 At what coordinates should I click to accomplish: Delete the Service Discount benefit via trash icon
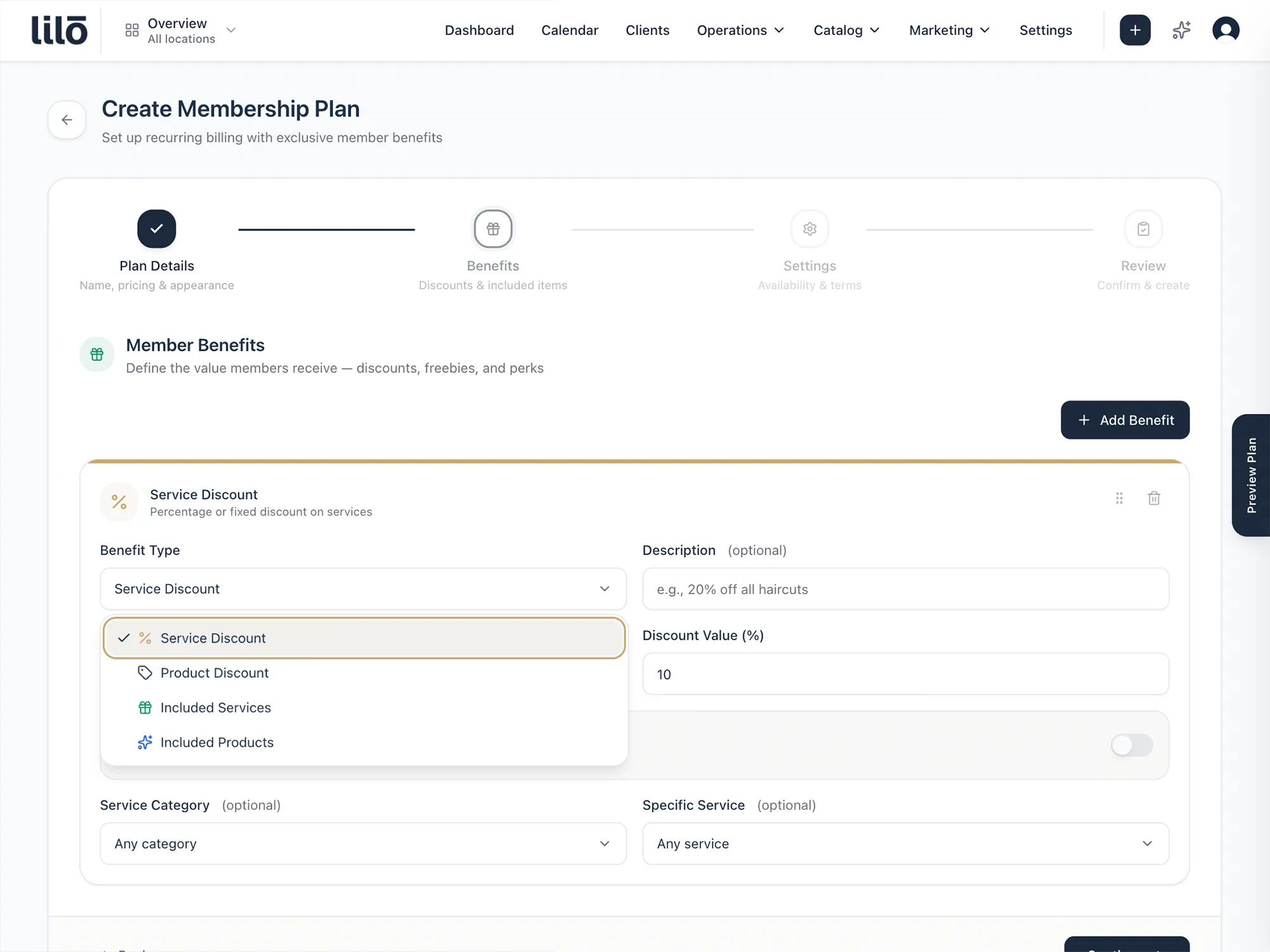point(1154,498)
